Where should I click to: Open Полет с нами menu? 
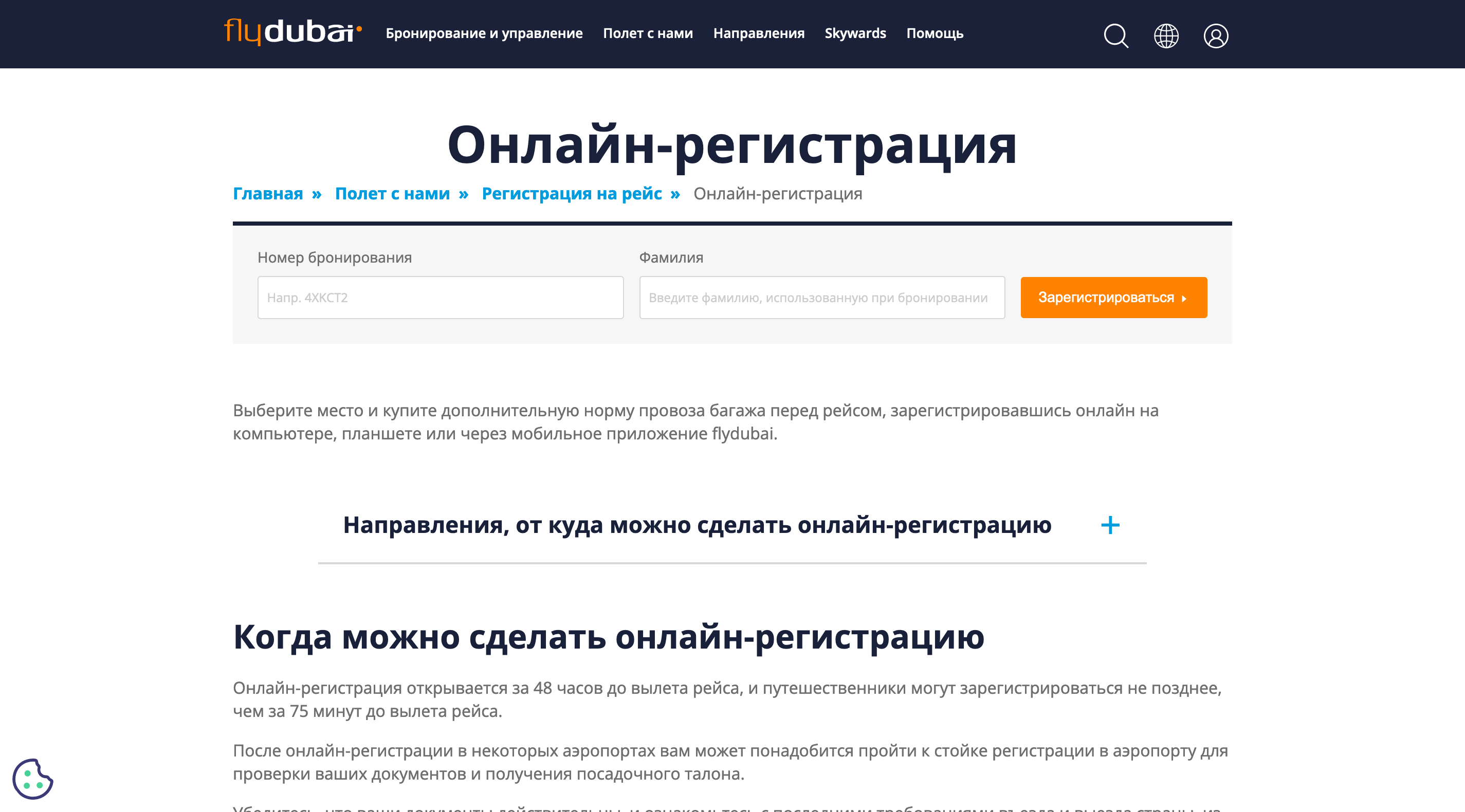point(648,33)
